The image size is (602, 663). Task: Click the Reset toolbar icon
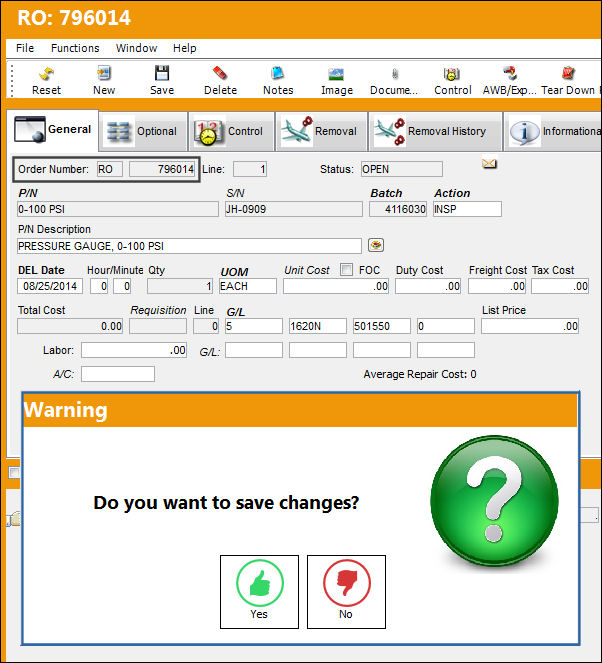[47, 74]
